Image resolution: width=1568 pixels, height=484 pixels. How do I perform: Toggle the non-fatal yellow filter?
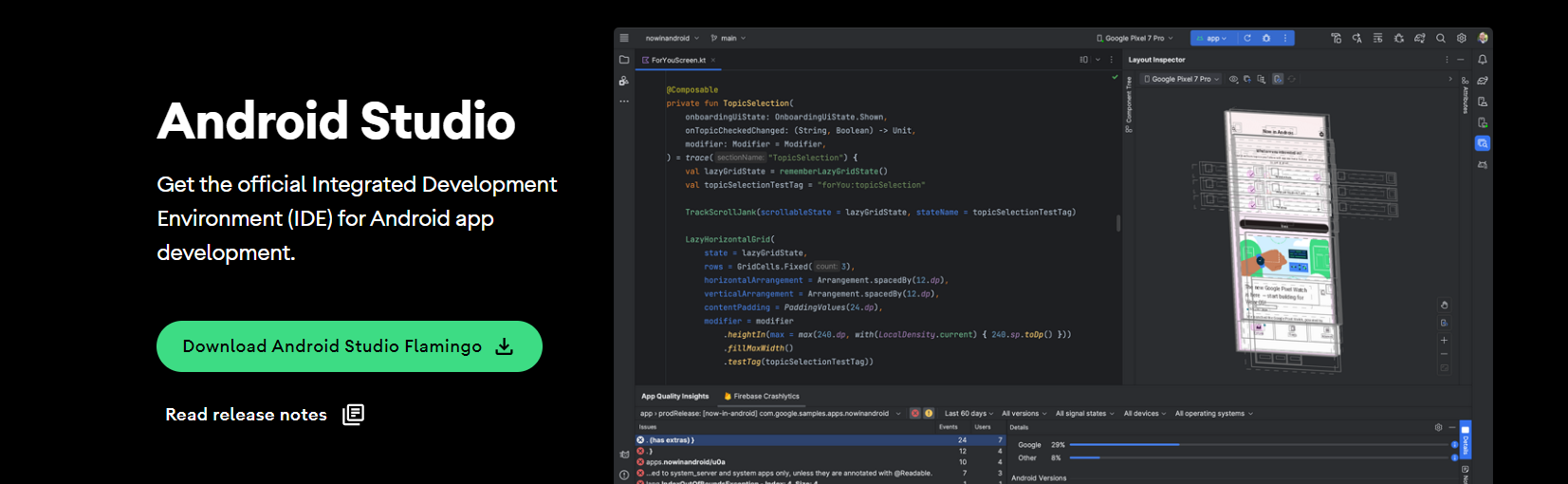[929, 413]
